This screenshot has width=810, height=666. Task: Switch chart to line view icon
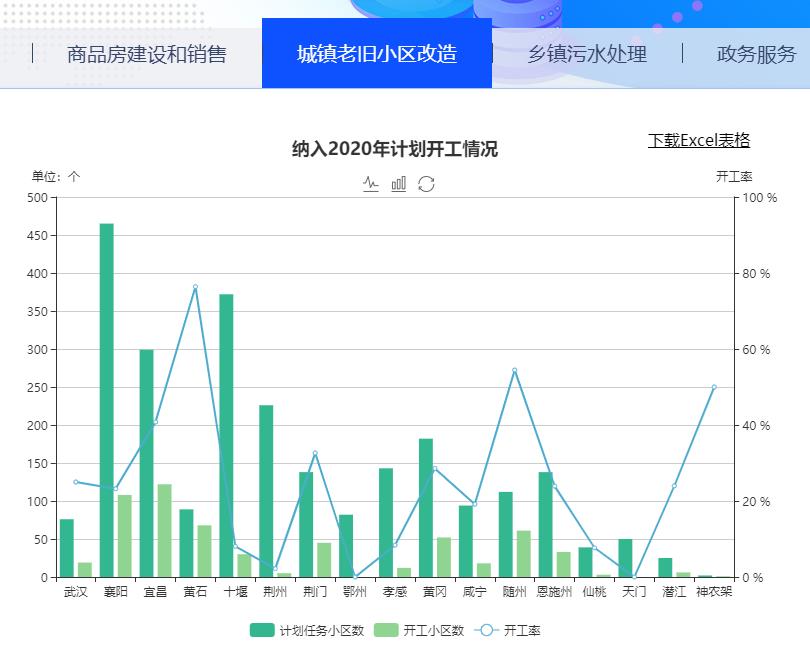point(371,183)
